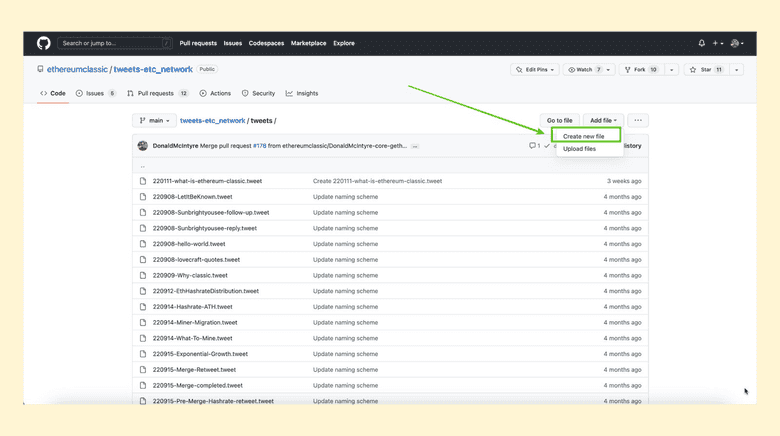The image size is (780, 436).
Task: Click the search or jump to field
Action: coord(115,43)
